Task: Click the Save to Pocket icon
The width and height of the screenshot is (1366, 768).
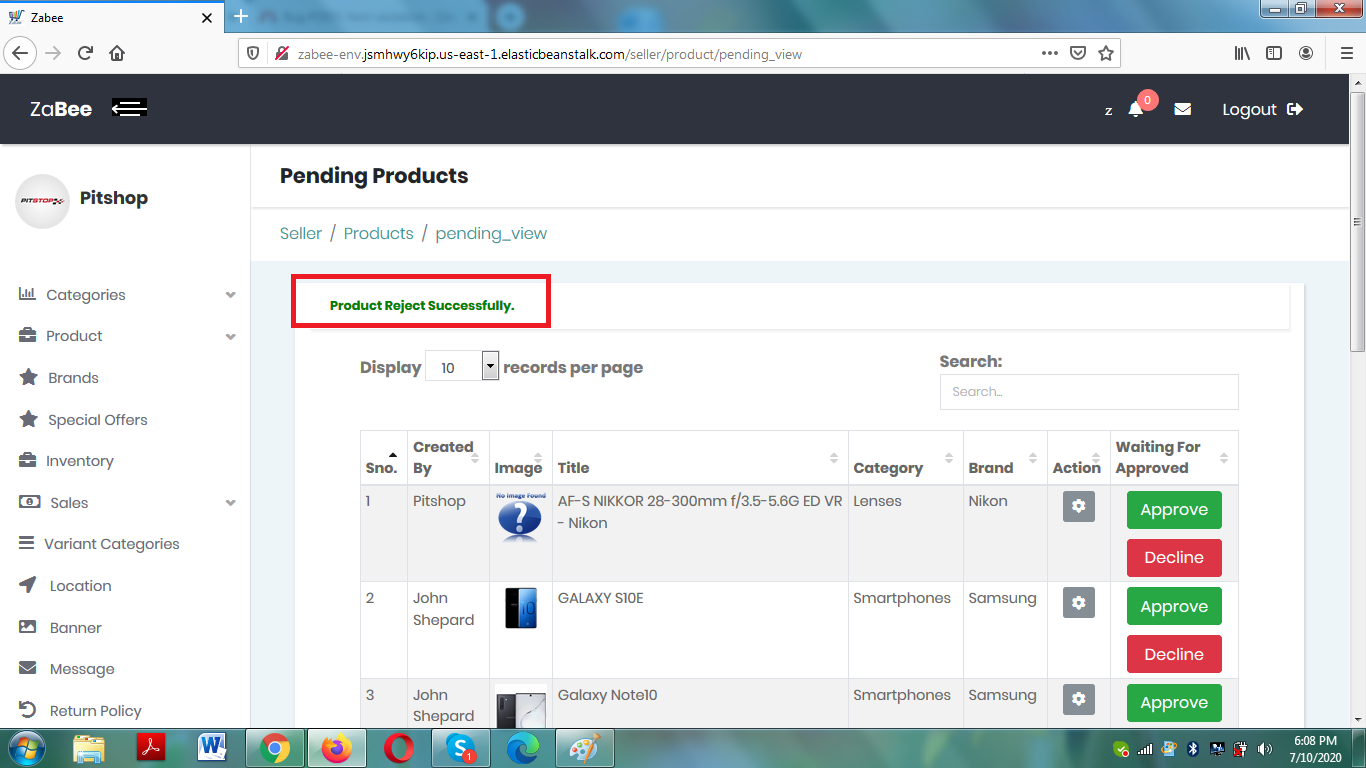Action: tap(1078, 53)
